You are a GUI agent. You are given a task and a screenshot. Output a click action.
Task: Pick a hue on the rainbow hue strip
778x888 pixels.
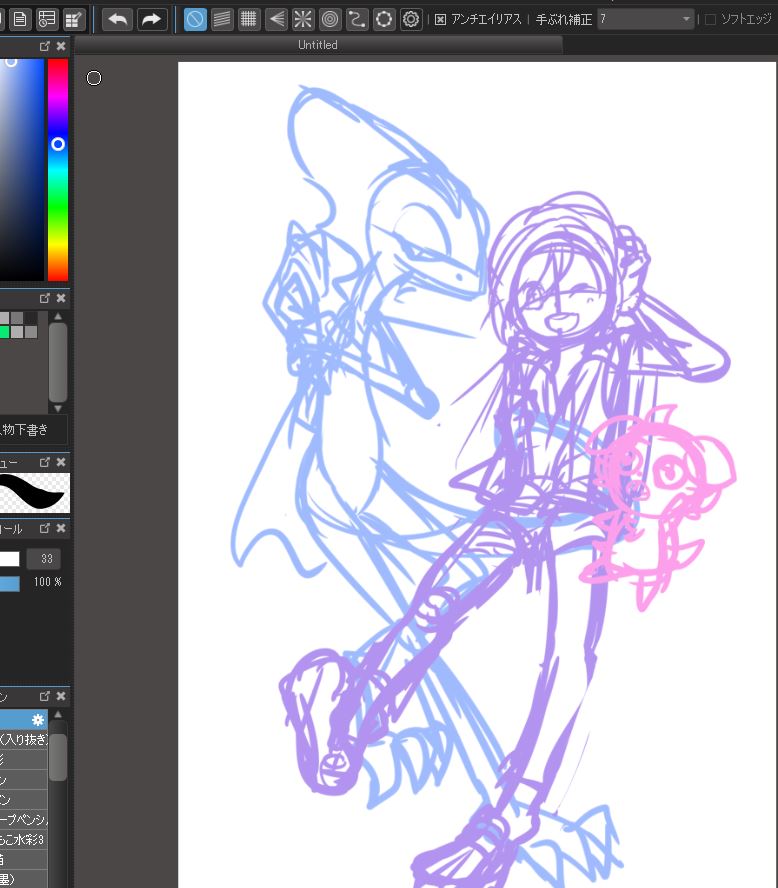58,170
